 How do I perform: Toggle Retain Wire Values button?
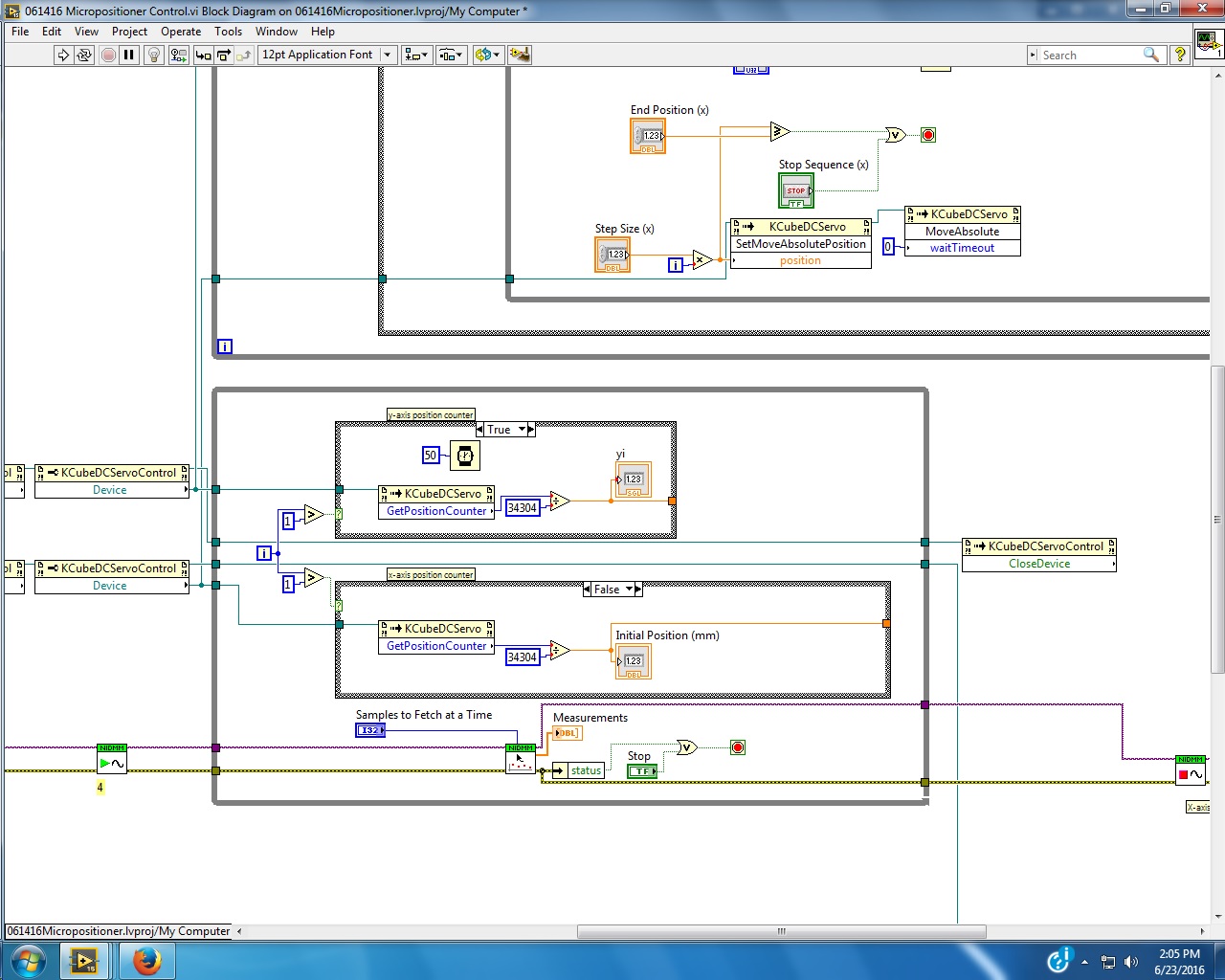pyautogui.click(x=178, y=55)
